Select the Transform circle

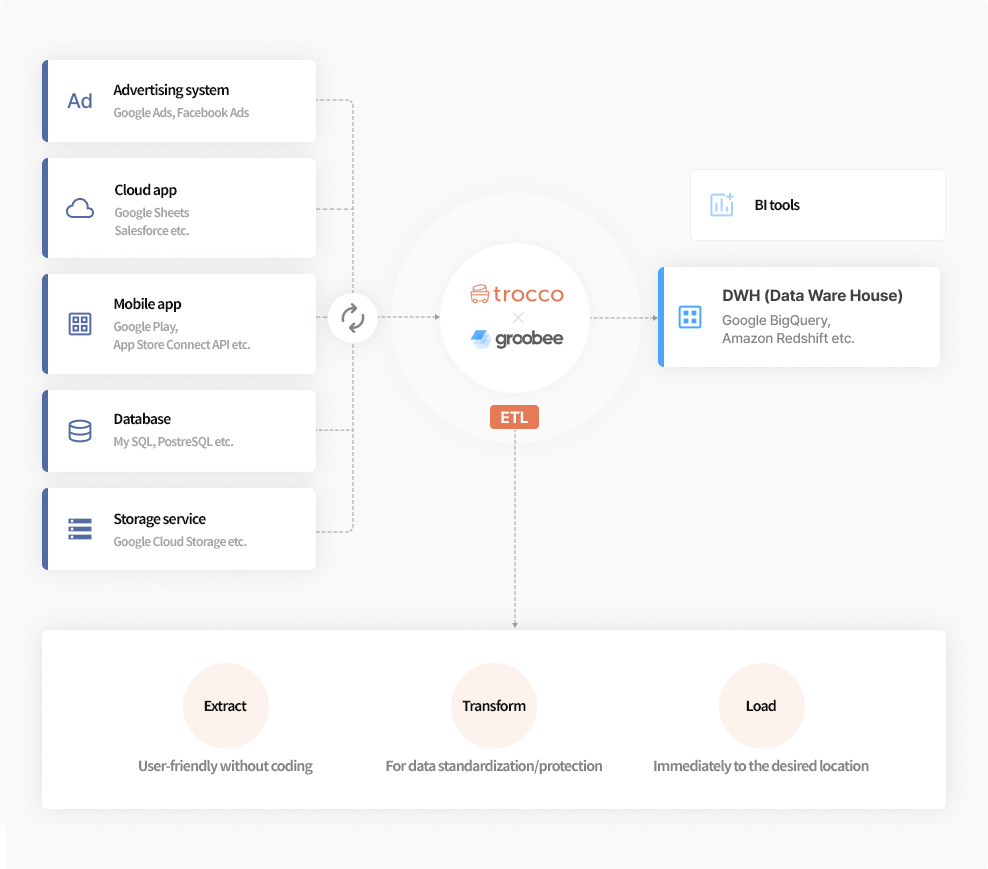click(494, 706)
